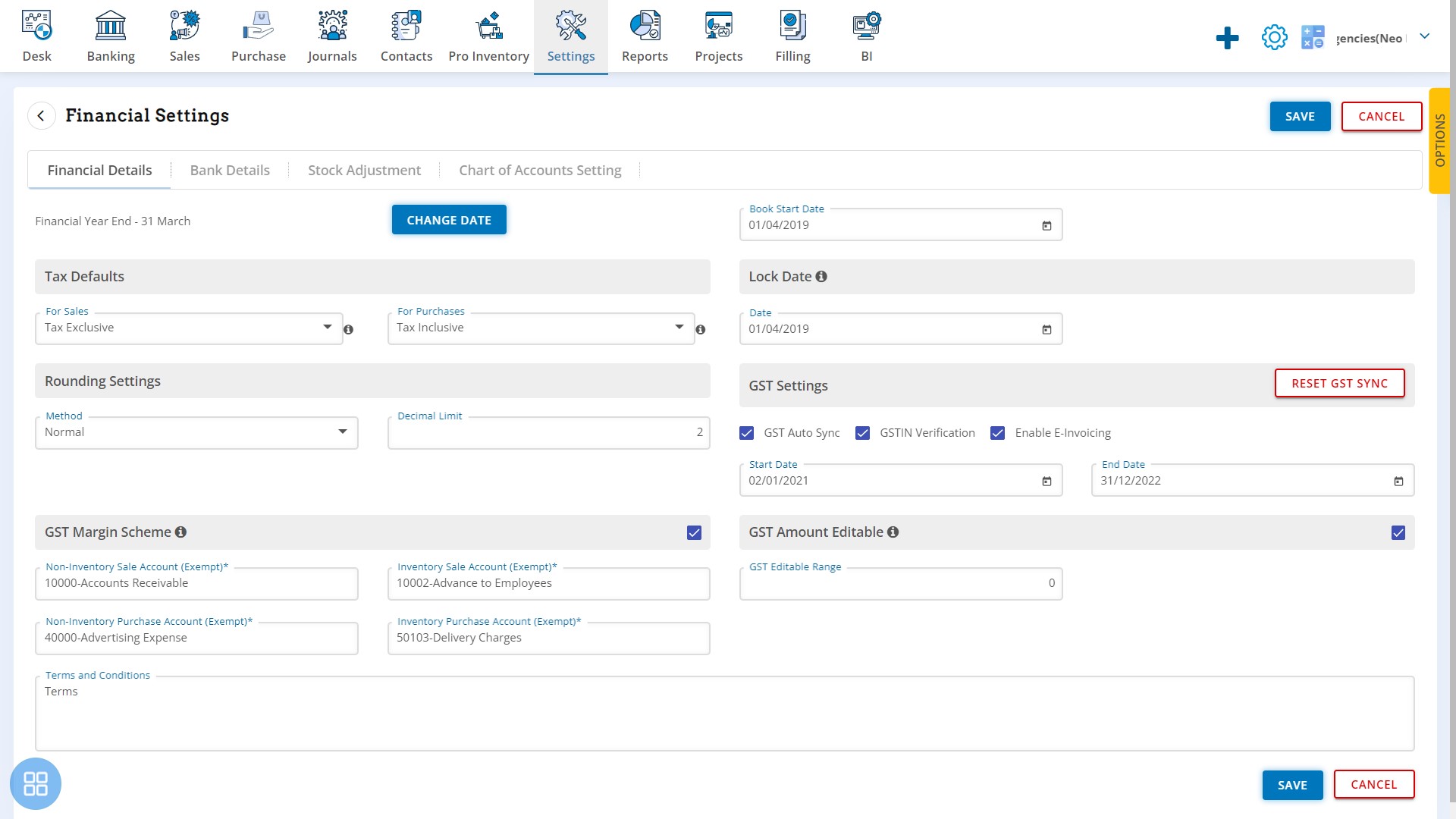
Task: Click the Book Start Date input field
Action: [900, 224]
